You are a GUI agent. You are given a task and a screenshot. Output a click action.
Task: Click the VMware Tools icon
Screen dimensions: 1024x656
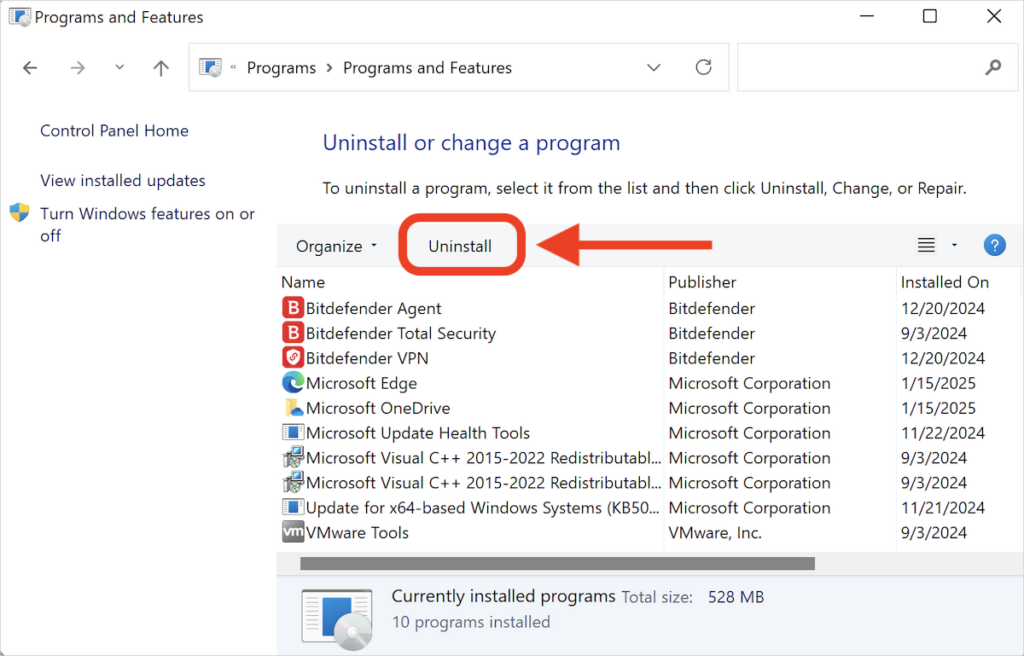tap(291, 532)
